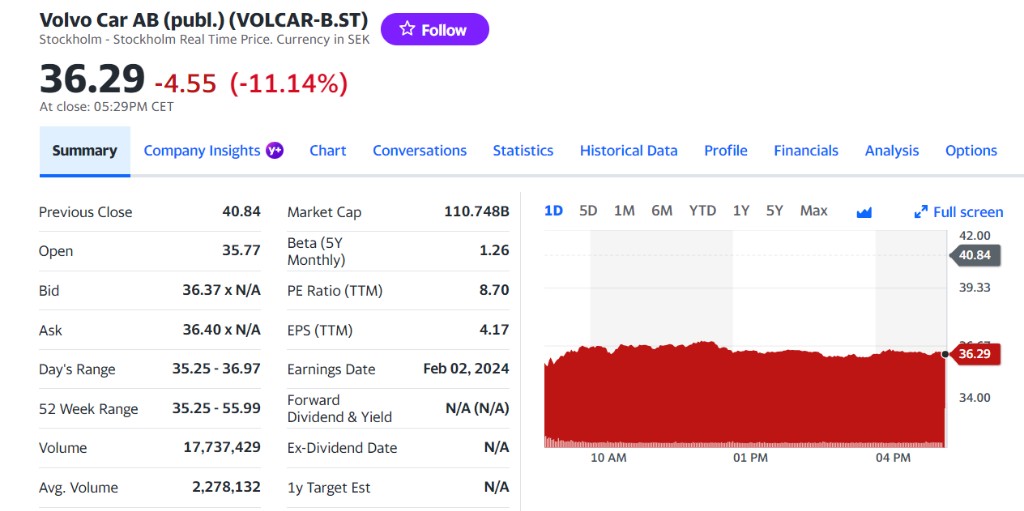Select the Financials tab
The width and height of the screenshot is (1024, 511).
806,150
